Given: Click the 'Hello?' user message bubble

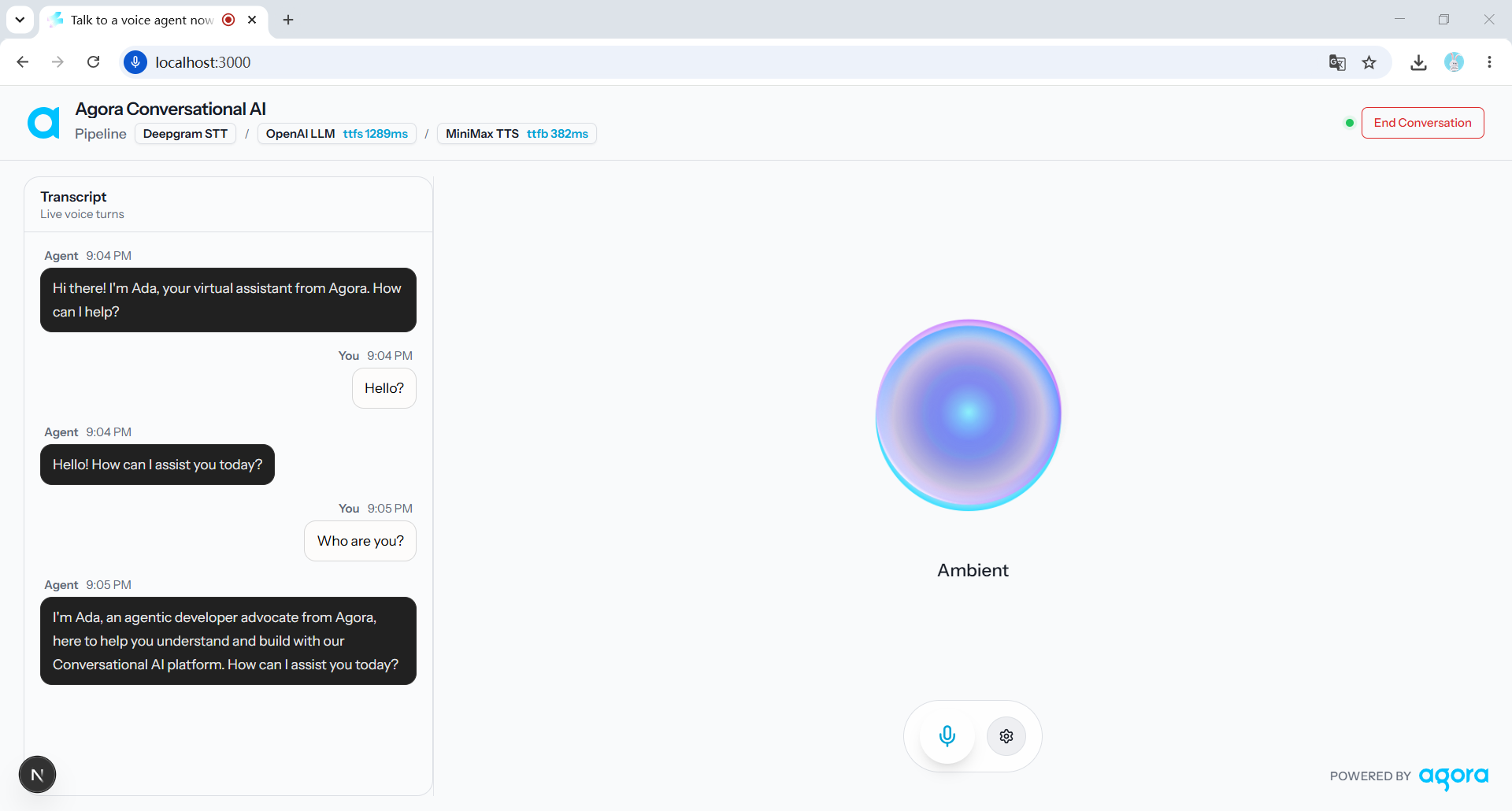Looking at the screenshot, I should point(384,388).
